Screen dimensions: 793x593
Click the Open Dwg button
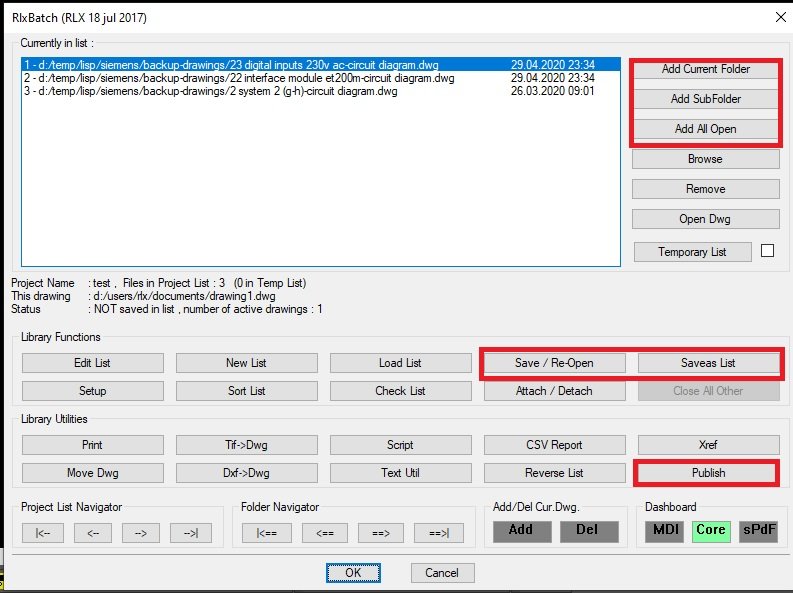tap(706, 219)
